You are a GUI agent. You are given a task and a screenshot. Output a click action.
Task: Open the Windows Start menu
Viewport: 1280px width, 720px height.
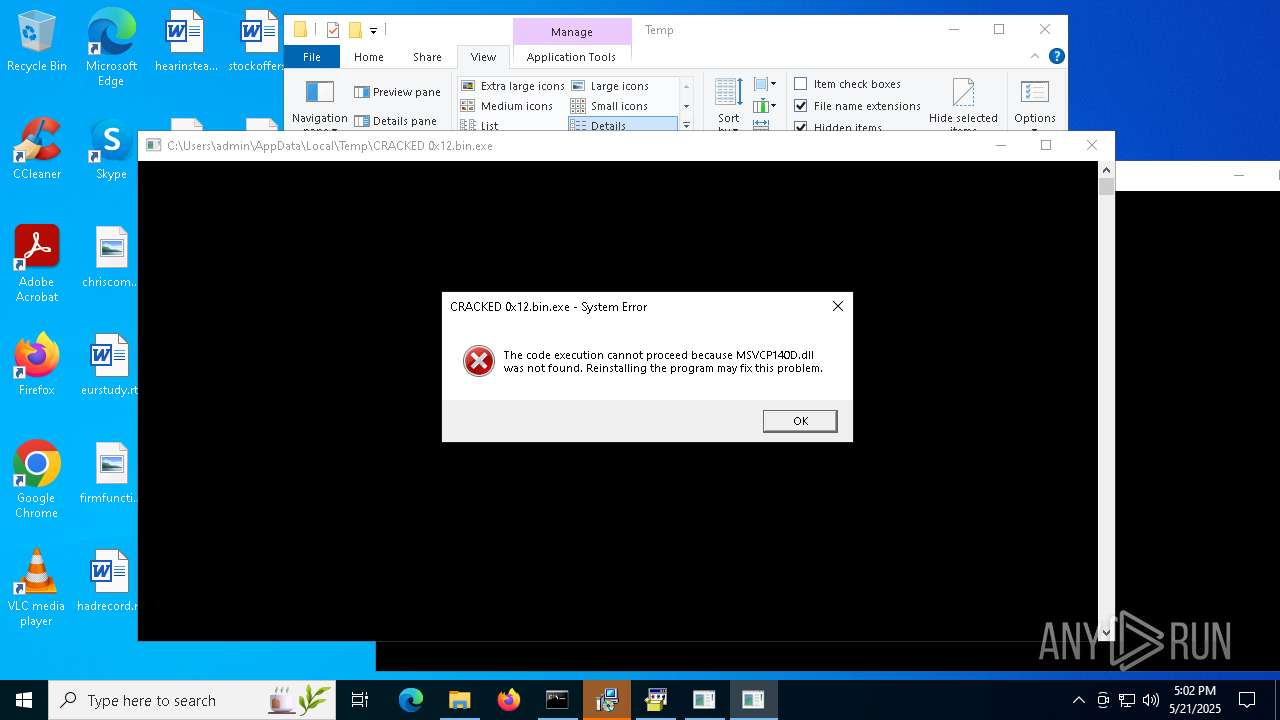(24, 700)
